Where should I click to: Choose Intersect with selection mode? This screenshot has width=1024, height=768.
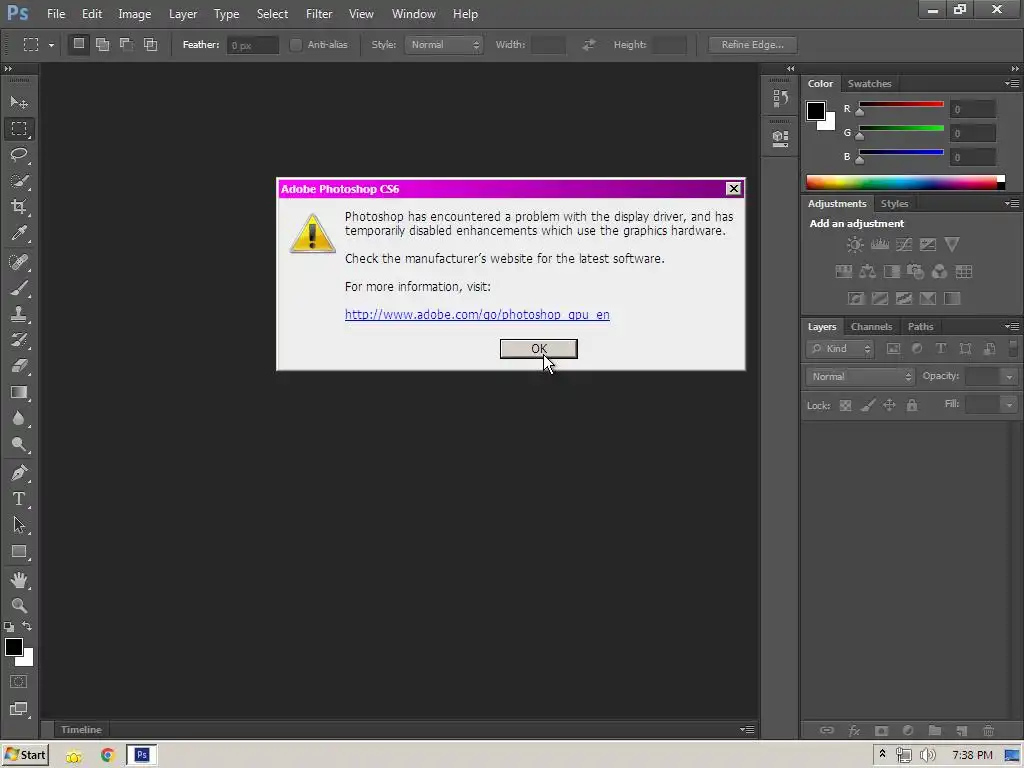tap(151, 44)
